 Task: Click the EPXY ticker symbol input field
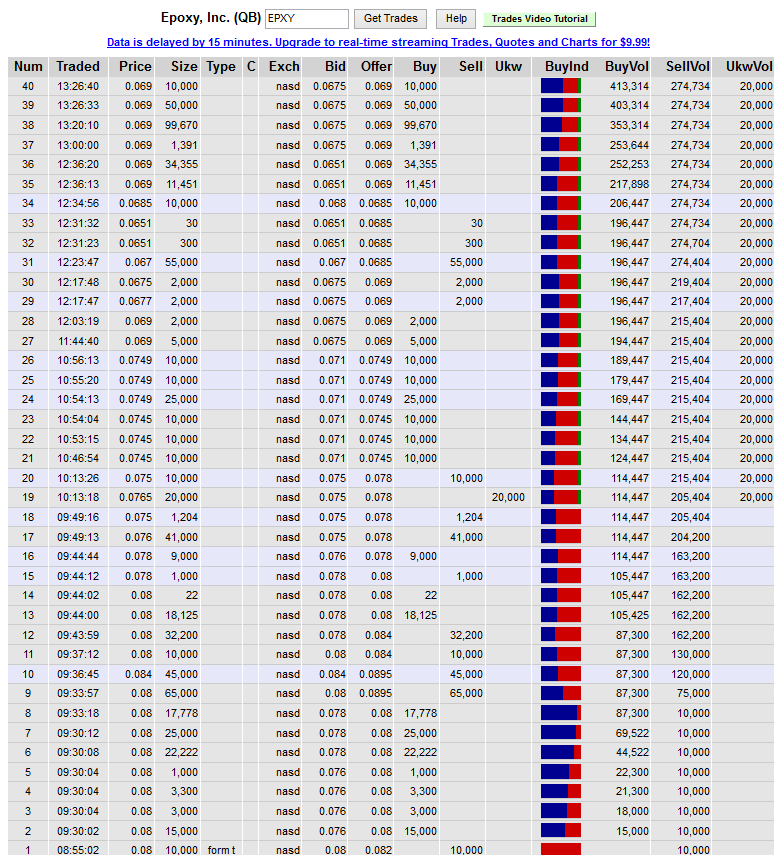[307, 19]
